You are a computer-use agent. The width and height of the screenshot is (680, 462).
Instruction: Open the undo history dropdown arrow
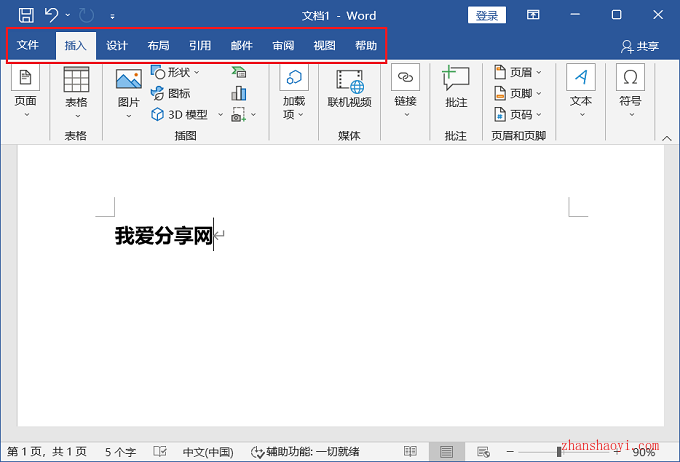68,15
